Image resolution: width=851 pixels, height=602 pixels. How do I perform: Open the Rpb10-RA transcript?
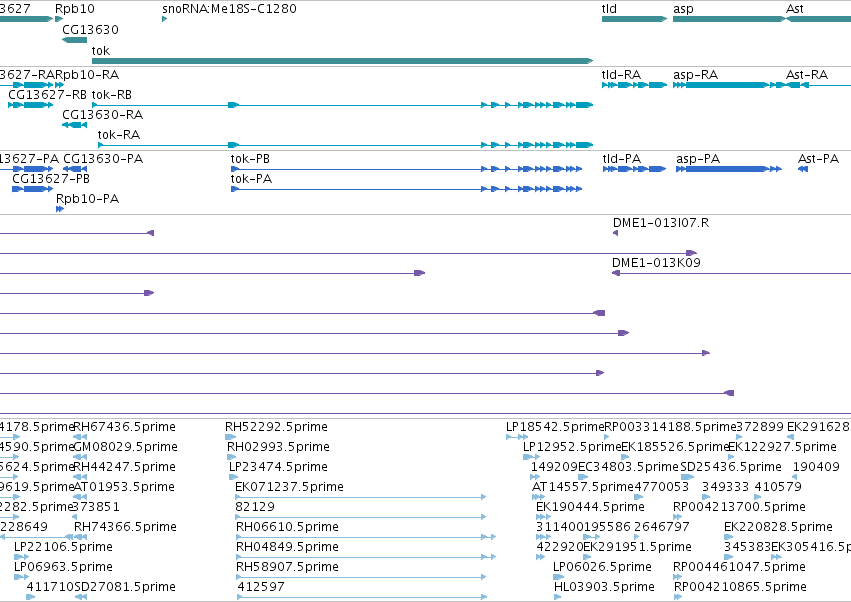[x=60, y=85]
